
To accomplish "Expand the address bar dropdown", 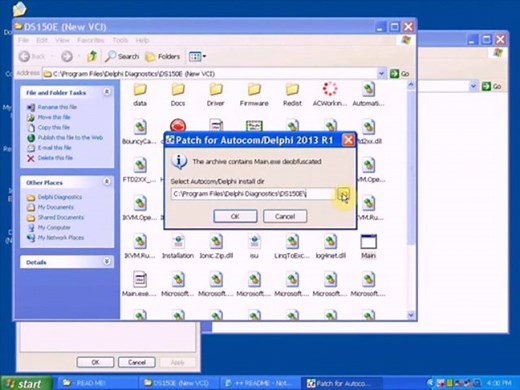I will [381, 73].
